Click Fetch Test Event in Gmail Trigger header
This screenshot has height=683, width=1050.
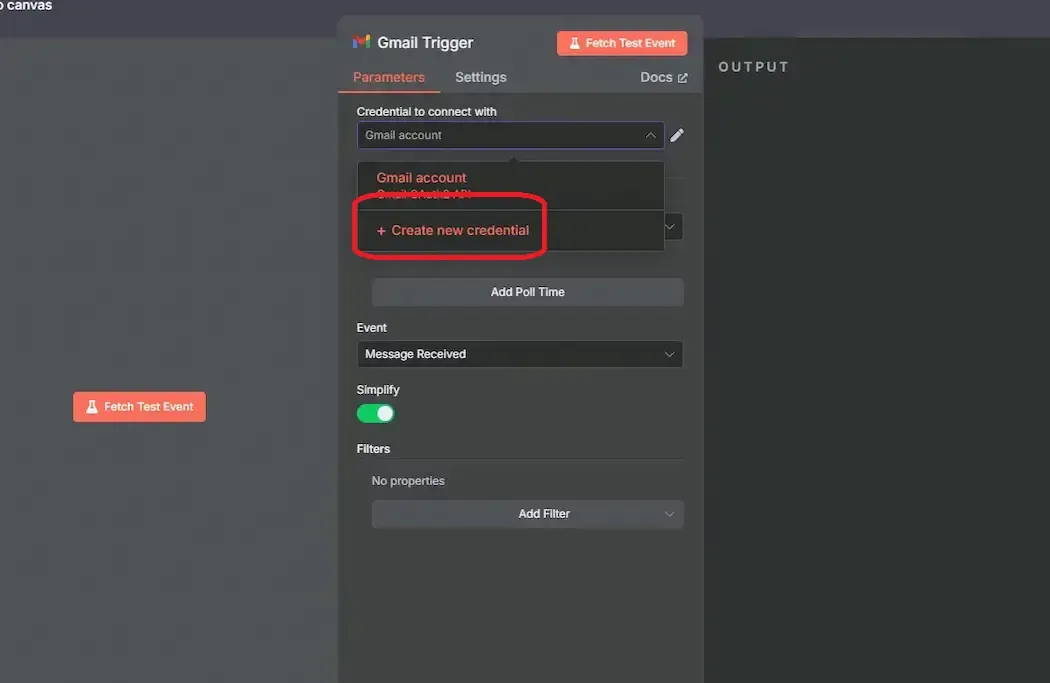tap(622, 44)
